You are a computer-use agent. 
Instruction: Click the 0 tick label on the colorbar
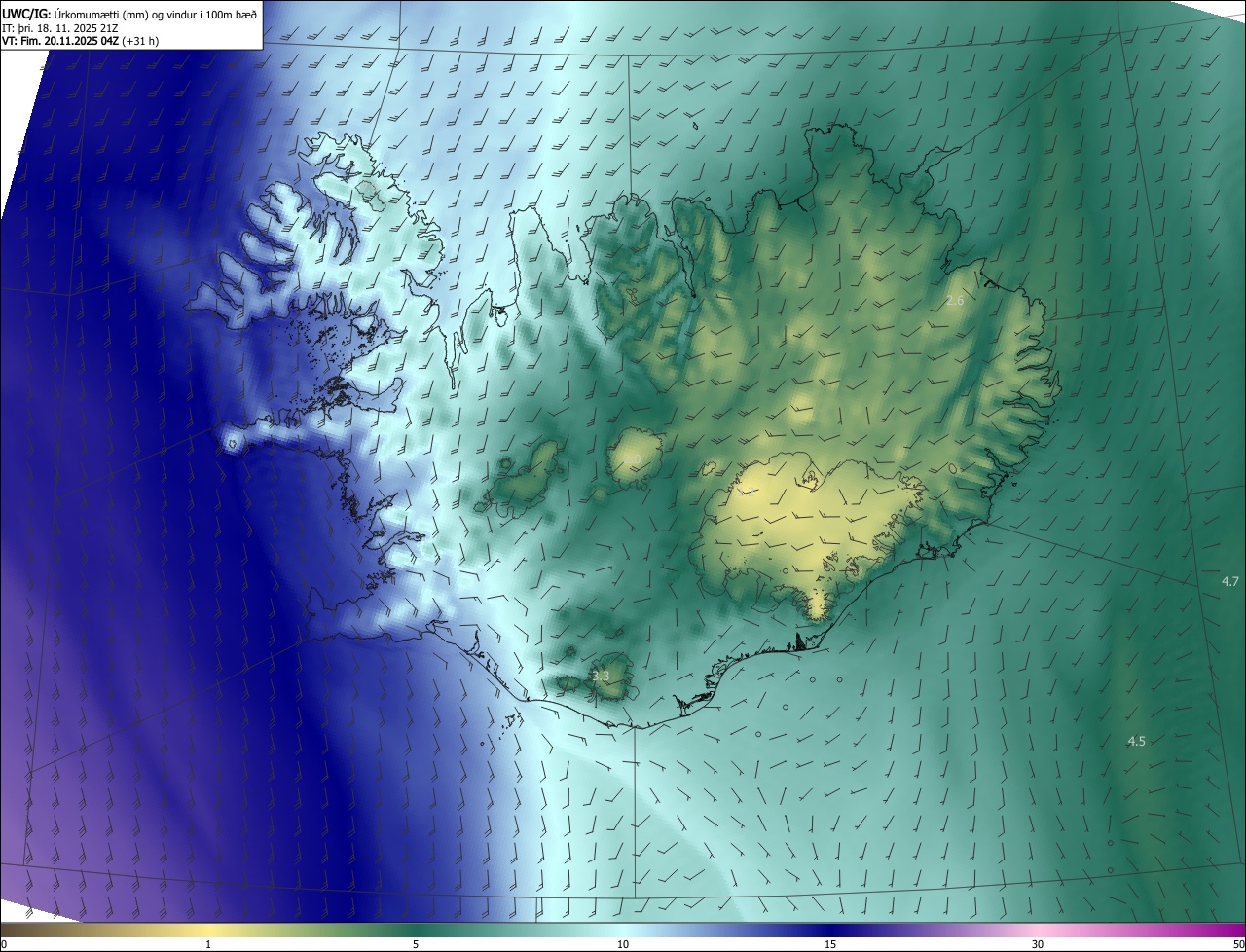click(x=4, y=944)
